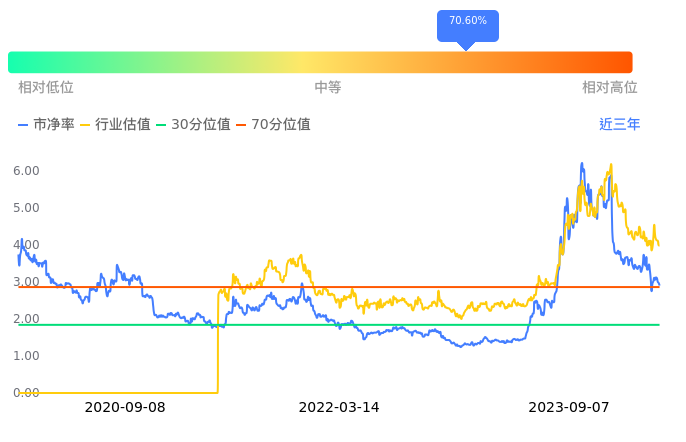Click the orange line marker before 70分位值

pos(241,125)
